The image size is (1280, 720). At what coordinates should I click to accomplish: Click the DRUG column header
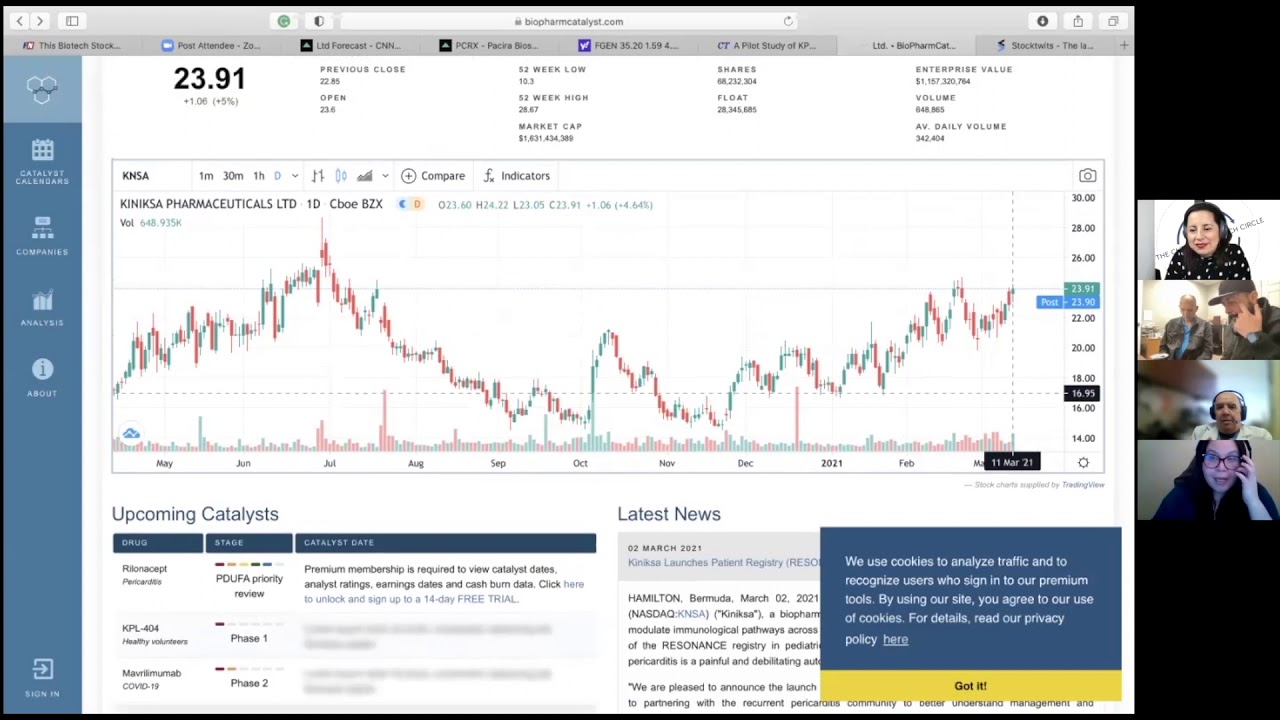point(157,543)
